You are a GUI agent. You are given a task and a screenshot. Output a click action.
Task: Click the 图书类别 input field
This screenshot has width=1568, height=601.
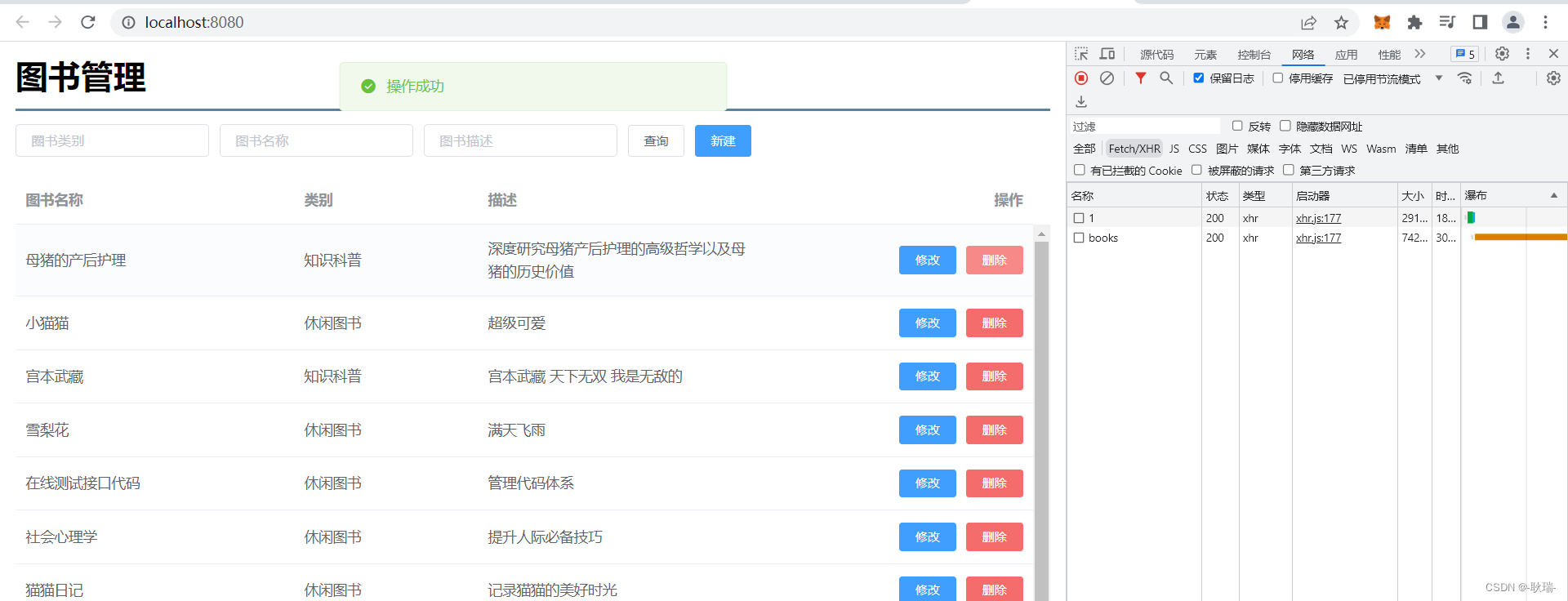coord(112,140)
